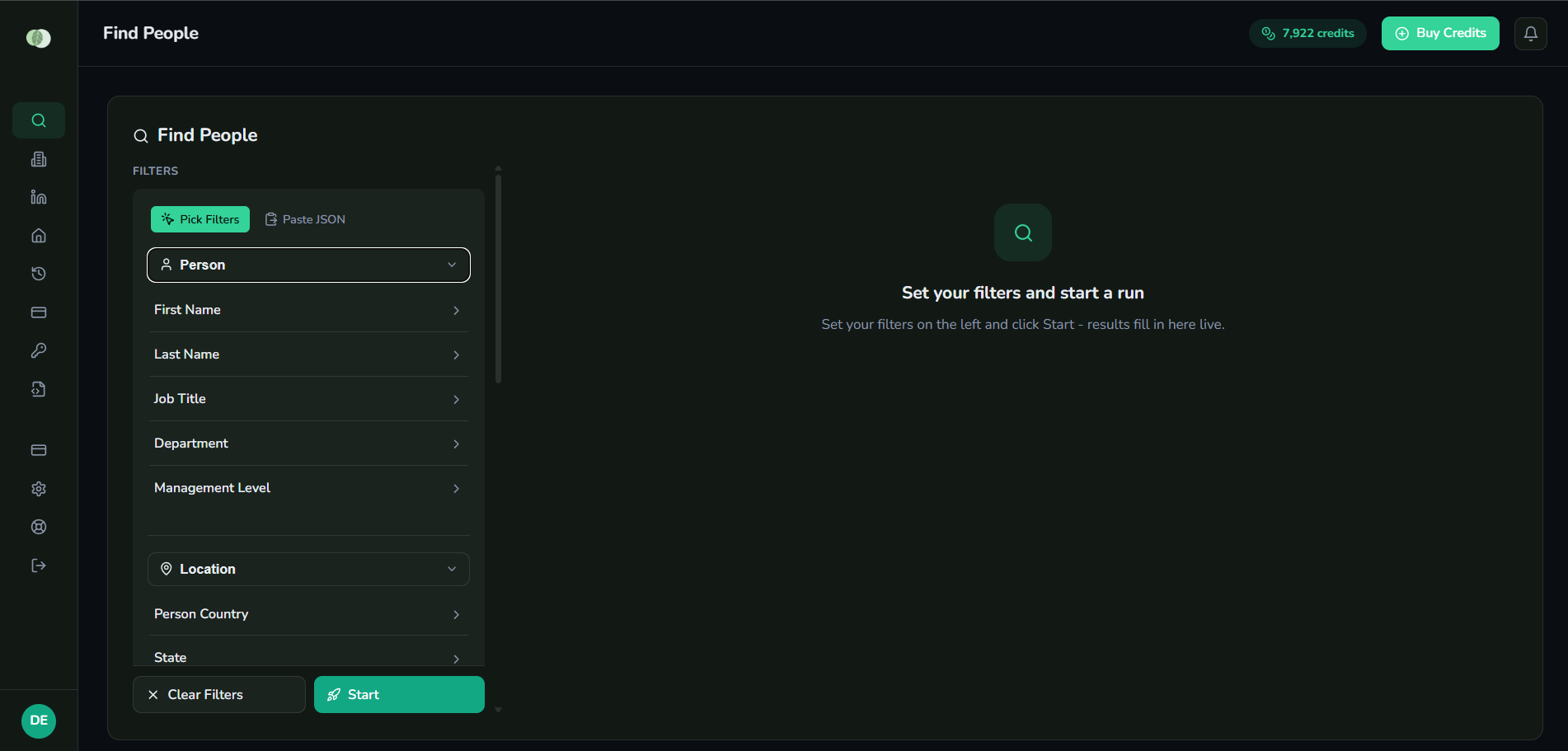Click the "Set your filters and start a run" heading
This screenshot has width=1568, height=751.
click(1023, 293)
